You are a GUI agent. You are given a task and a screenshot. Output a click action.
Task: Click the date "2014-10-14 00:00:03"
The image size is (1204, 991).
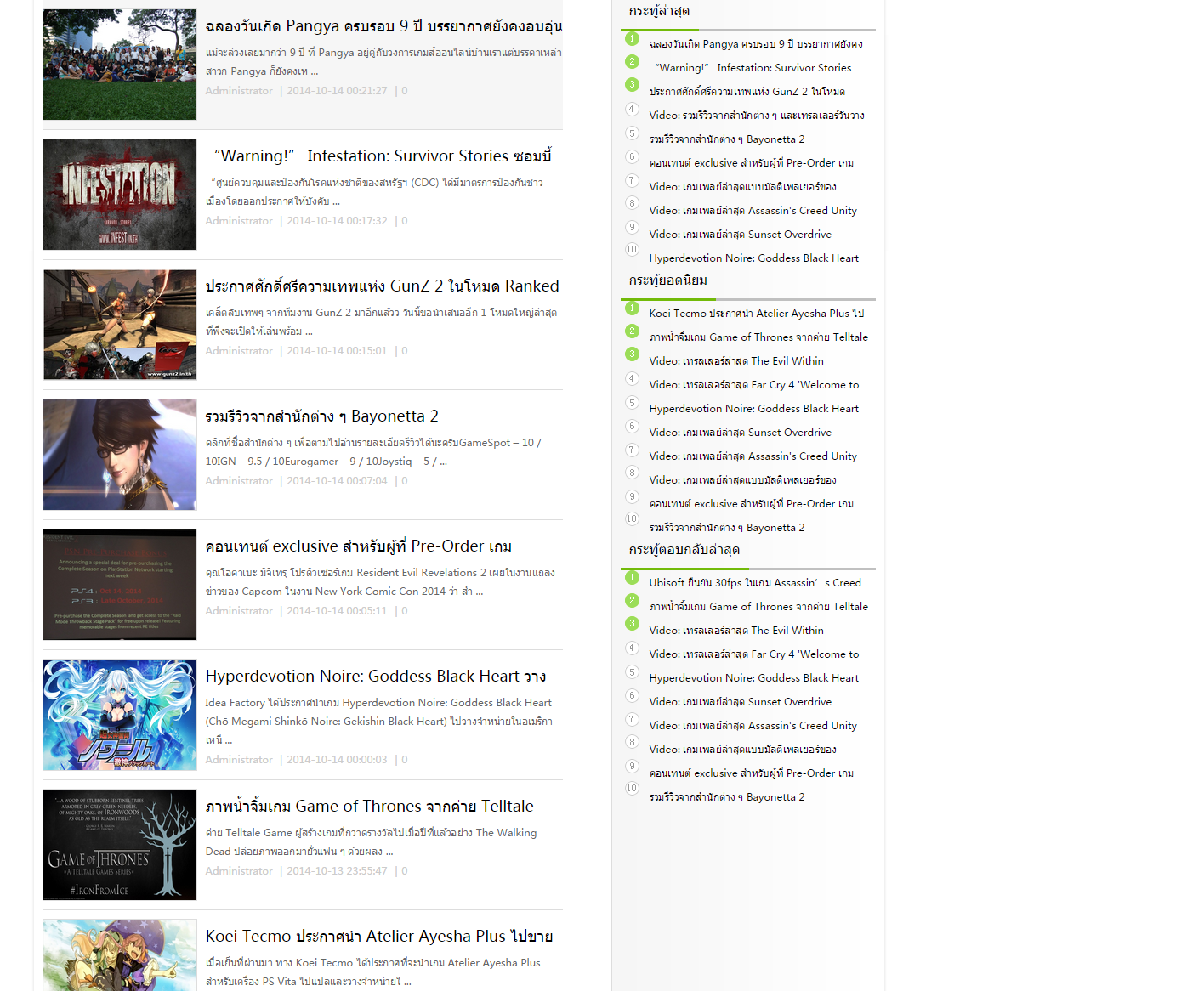click(337, 760)
